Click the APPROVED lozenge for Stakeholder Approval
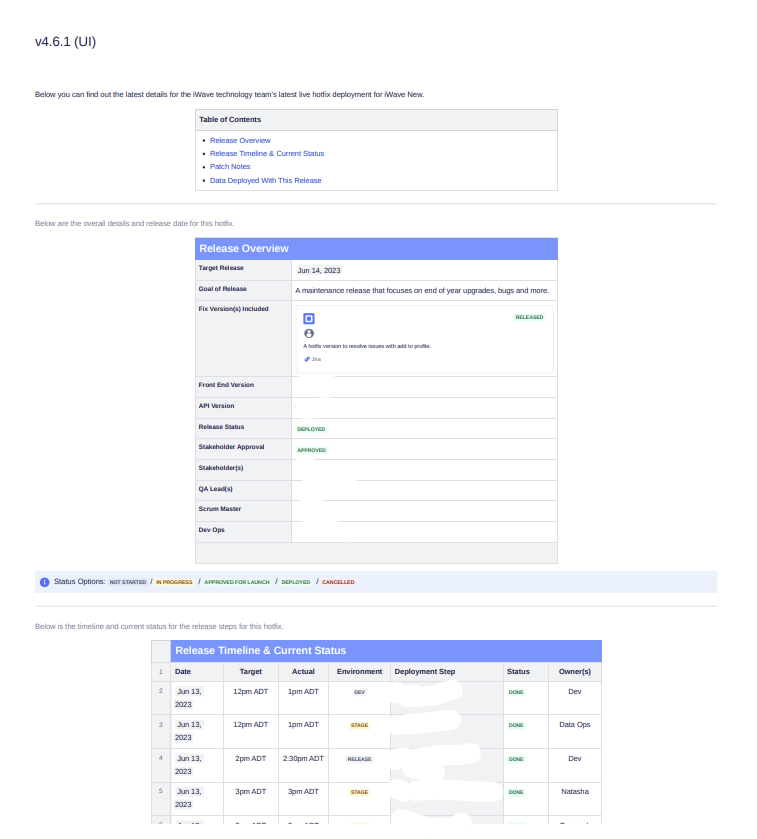Viewport: 757px width, 839px height. point(311,450)
